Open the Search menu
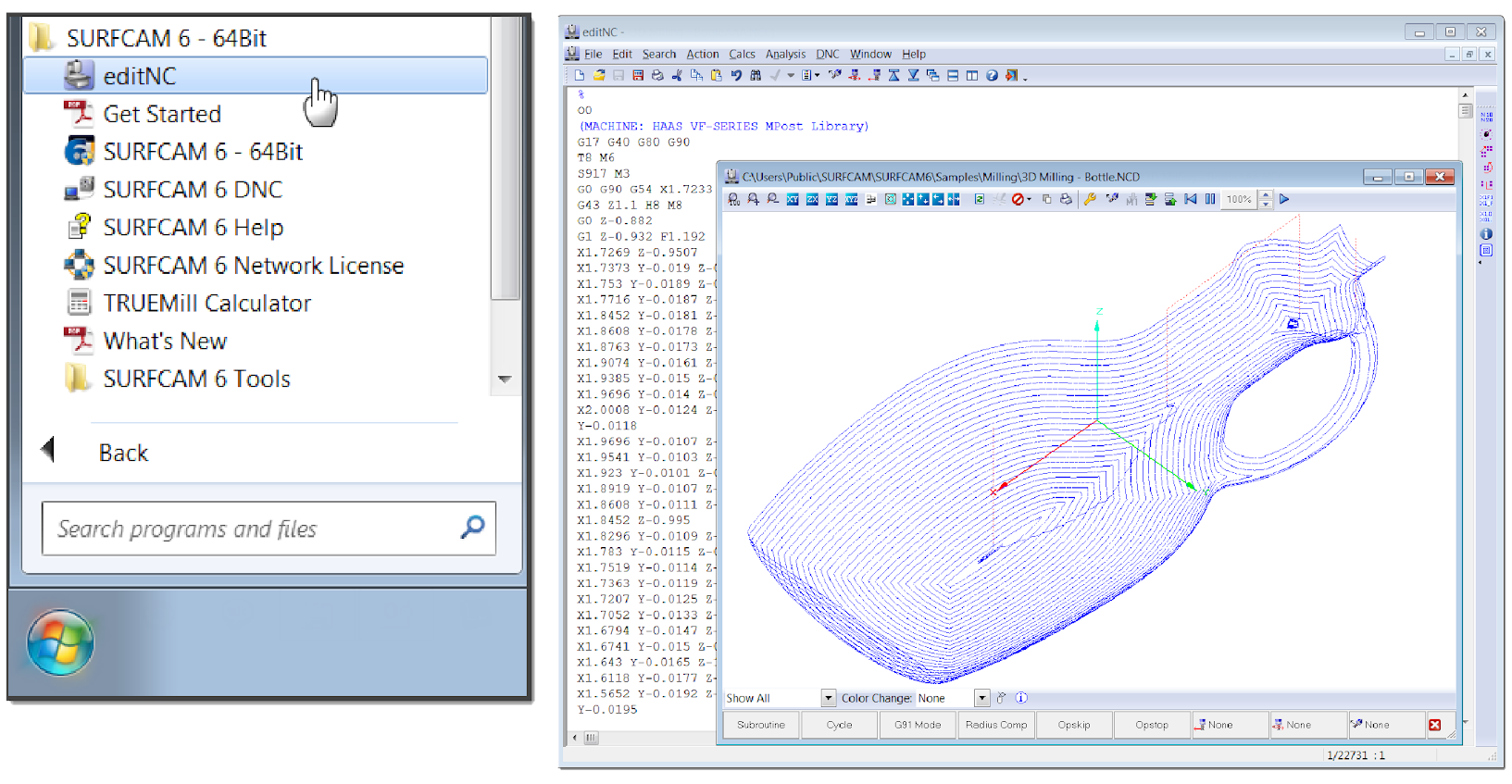This screenshot has width=1512, height=784. 659,54
